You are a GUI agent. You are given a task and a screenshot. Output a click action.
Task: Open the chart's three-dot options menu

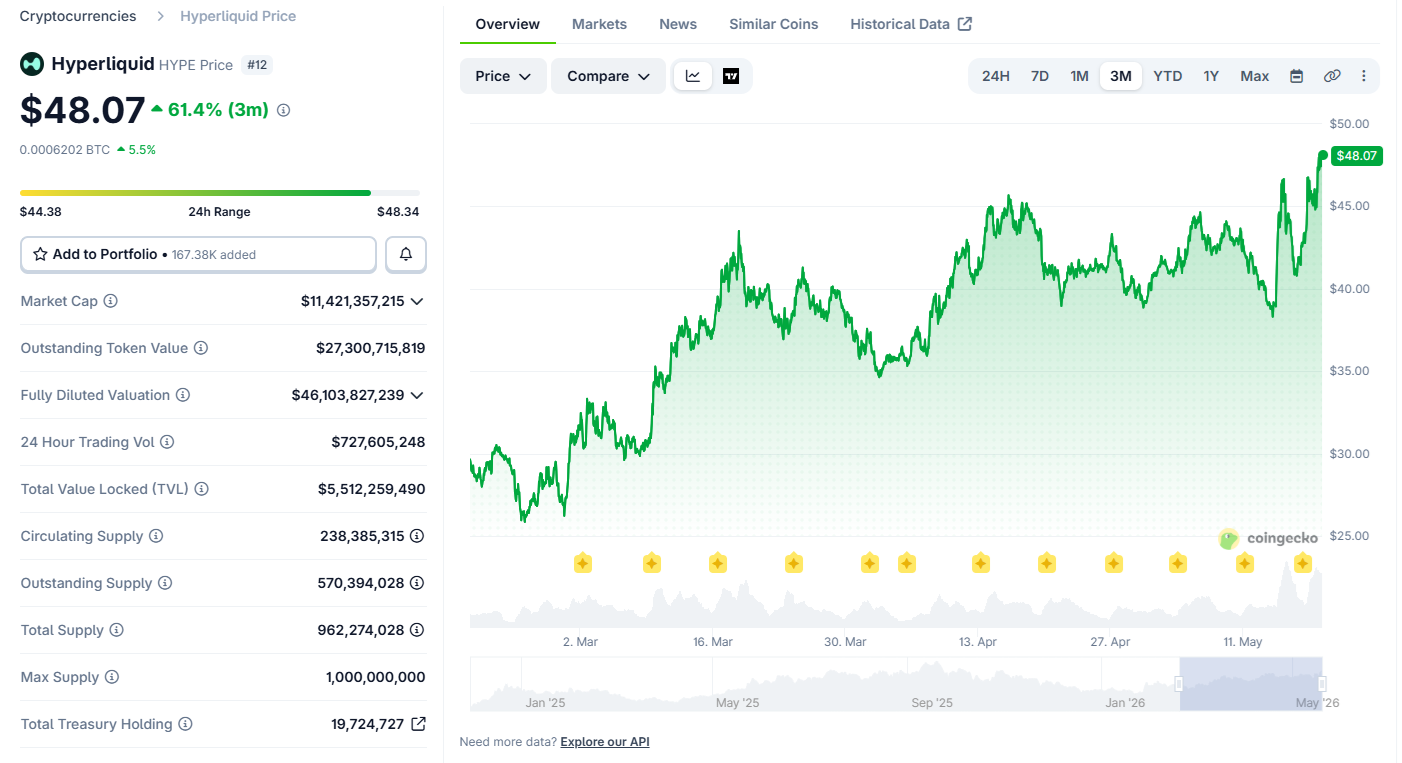tap(1364, 76)
